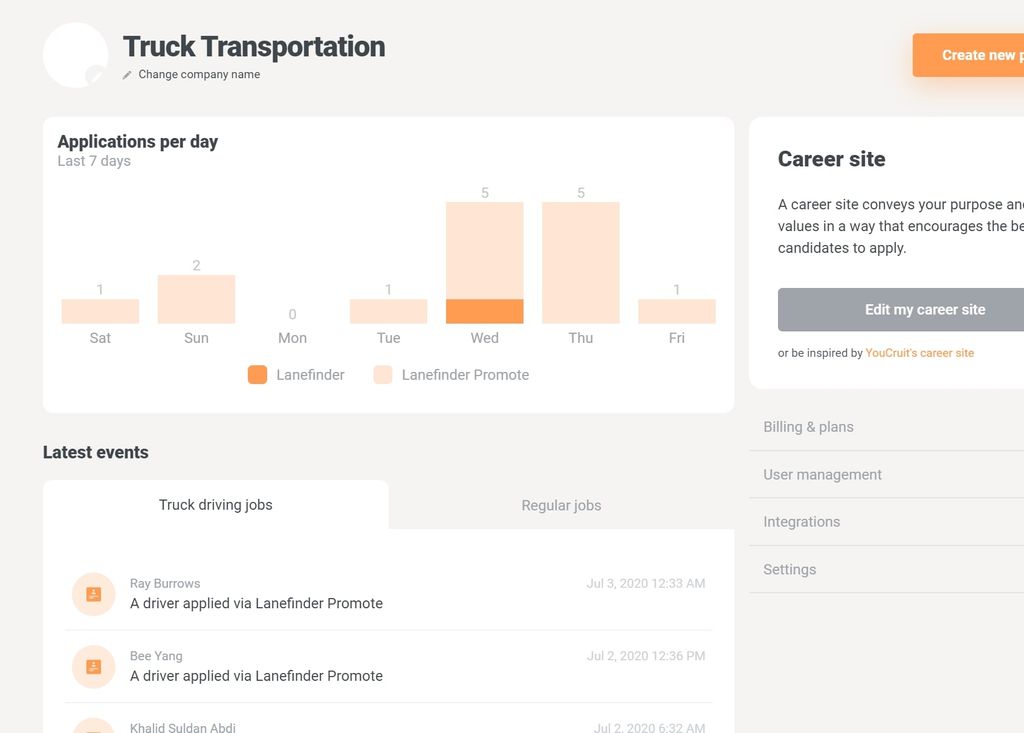The height and width of the screenshot is (733, 1024).
Task: Toggle the Lanefinder Promote legend swatch
Action: (383, 374)
